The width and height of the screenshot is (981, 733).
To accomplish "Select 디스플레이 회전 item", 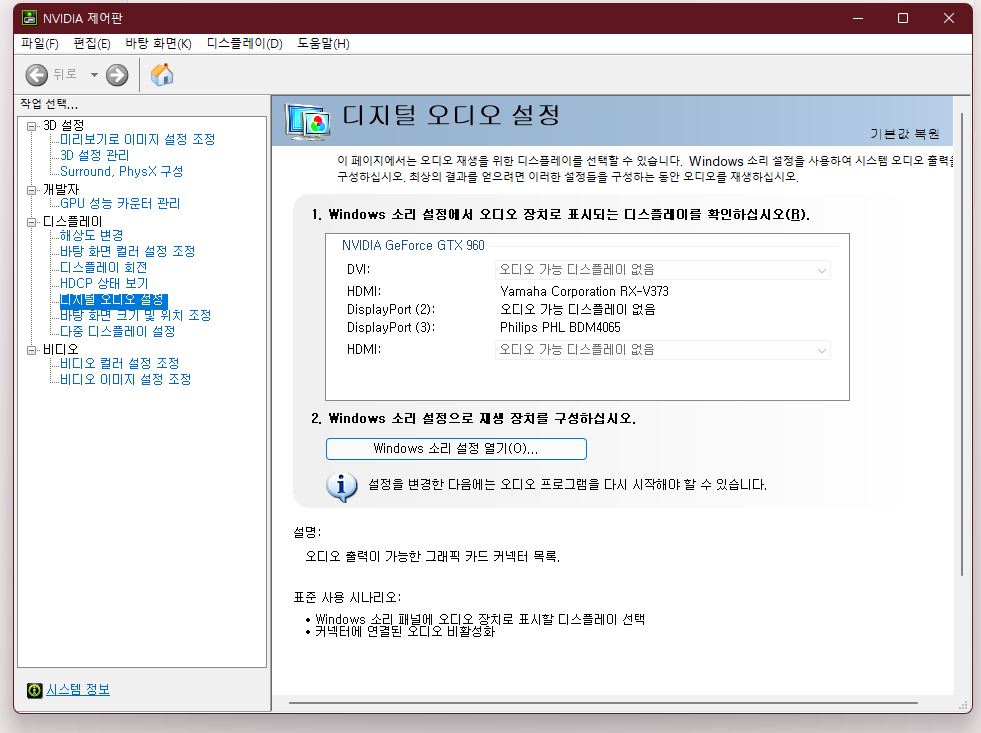I will point(103,268).
